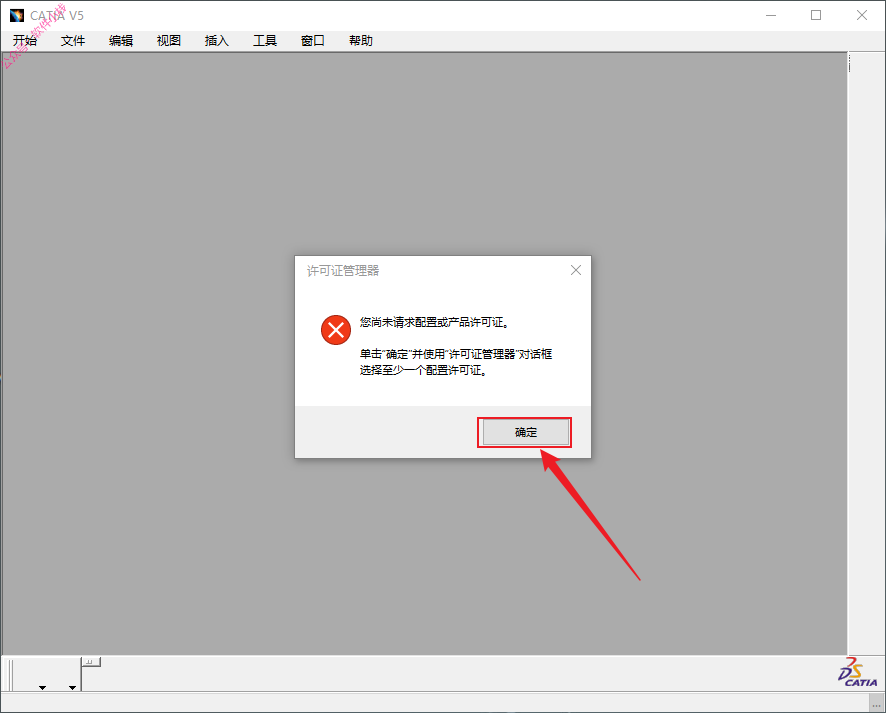Expand the first bottom toolbar dropdown arrow
Image resolution: width=886 pixels, height=713 pixels.
point(42,688)
